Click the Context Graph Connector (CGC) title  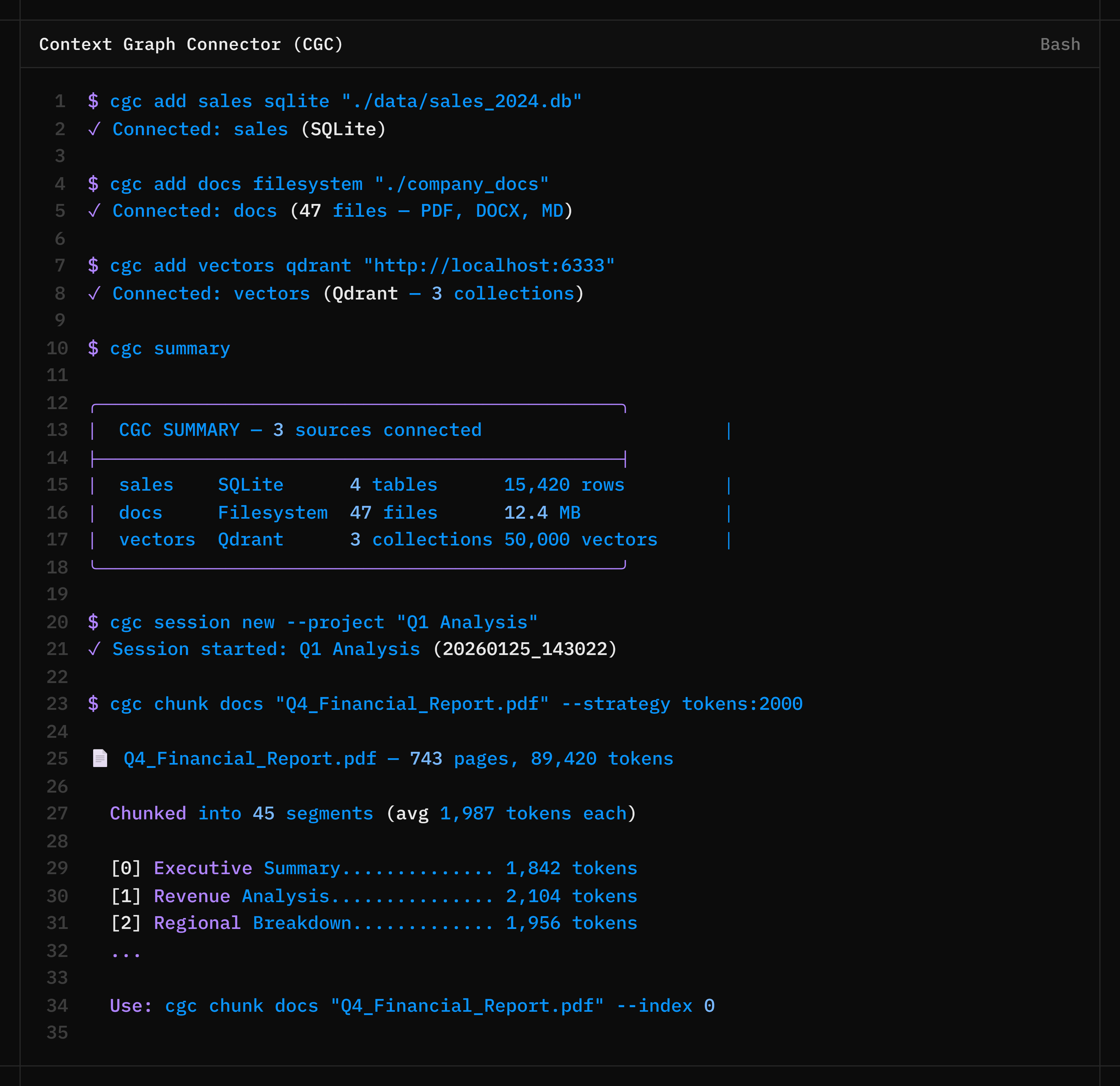[x=191, y=44]
